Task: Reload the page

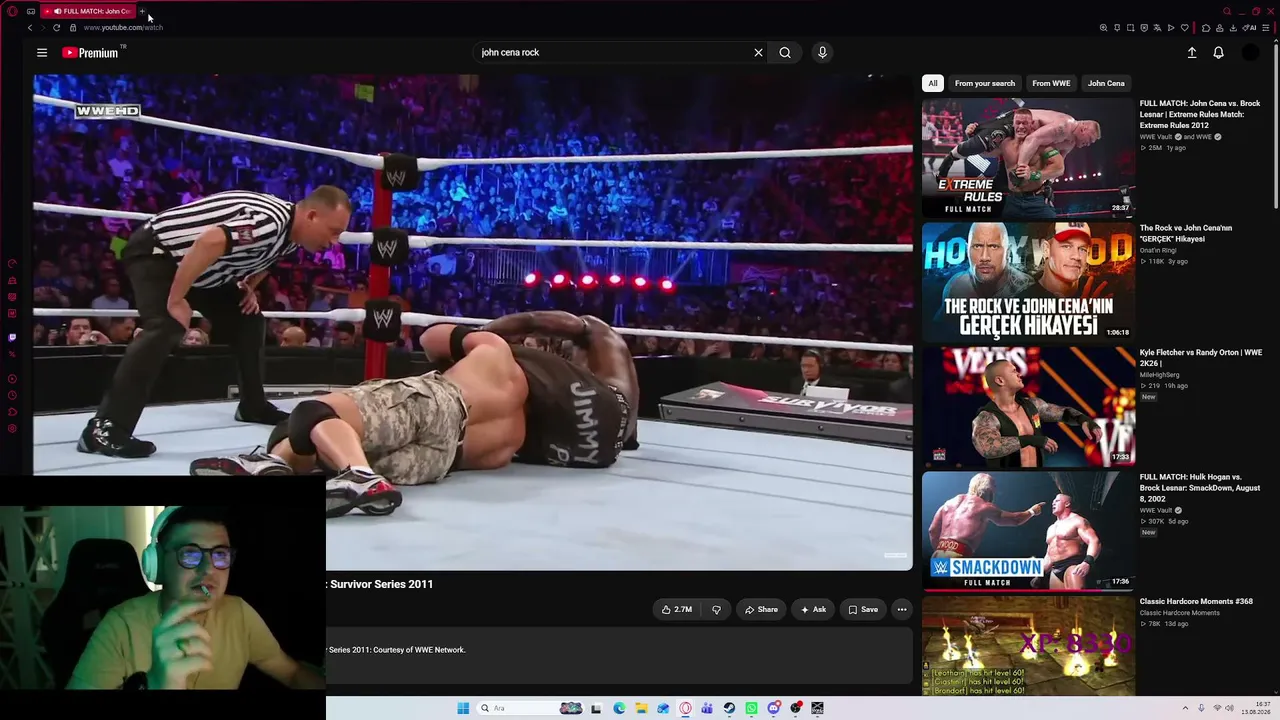Action: point(56,28)
